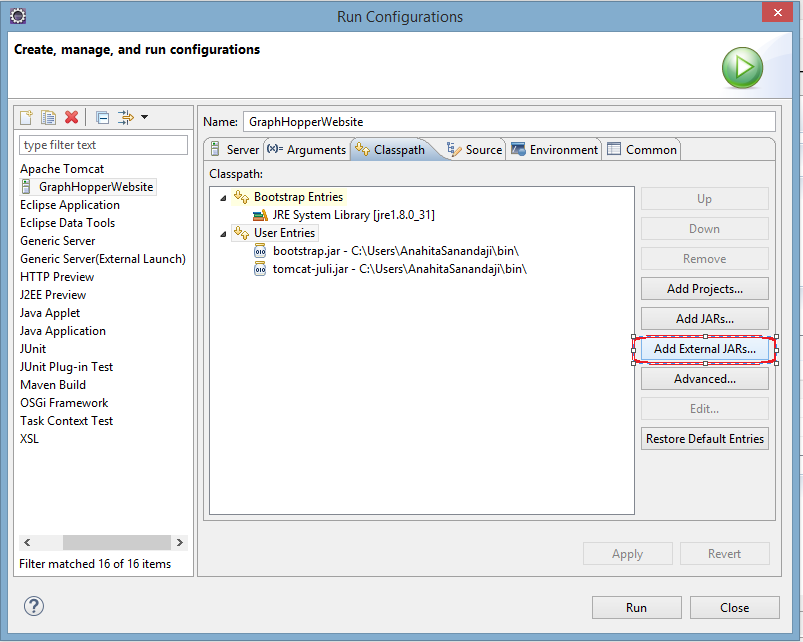Click the type filter text field
The width and height of the screenshot is (803, 642).
[103, 146]
